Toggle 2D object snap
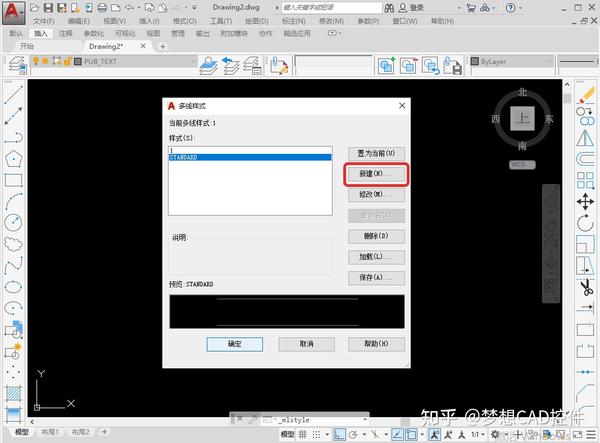Image resolution: width=600 pixels, height=443 pixels. click(x=411, y=435)
